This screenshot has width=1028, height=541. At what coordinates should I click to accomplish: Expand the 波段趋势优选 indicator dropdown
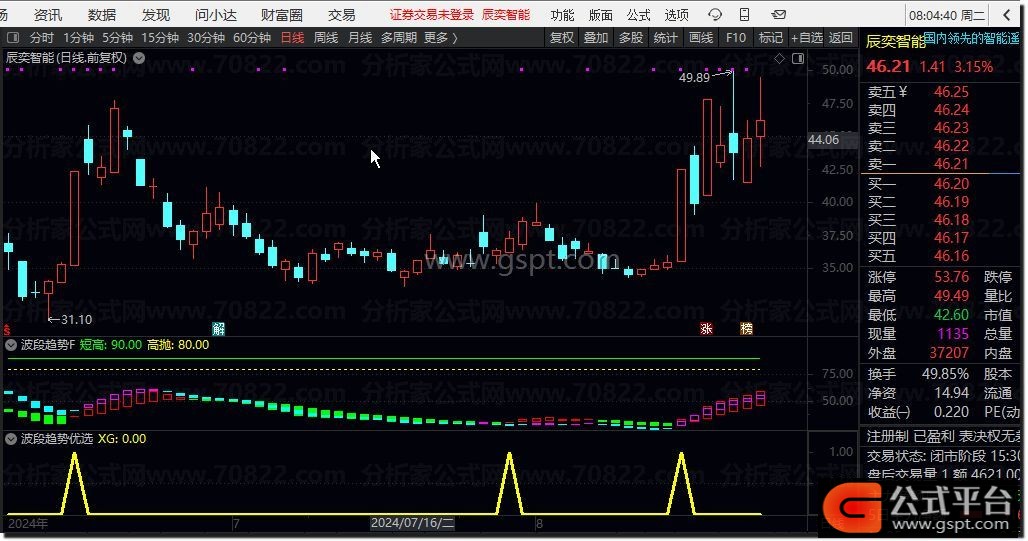[11, 439]
